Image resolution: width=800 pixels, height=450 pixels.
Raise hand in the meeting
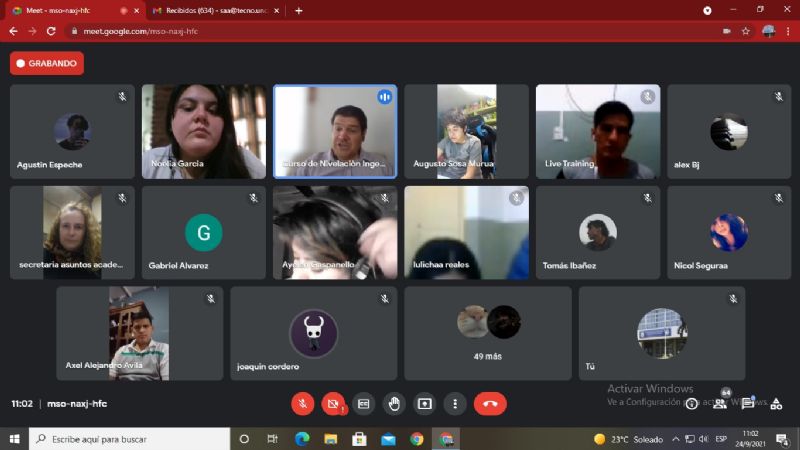pyautogui.click(x=394, y=404)
